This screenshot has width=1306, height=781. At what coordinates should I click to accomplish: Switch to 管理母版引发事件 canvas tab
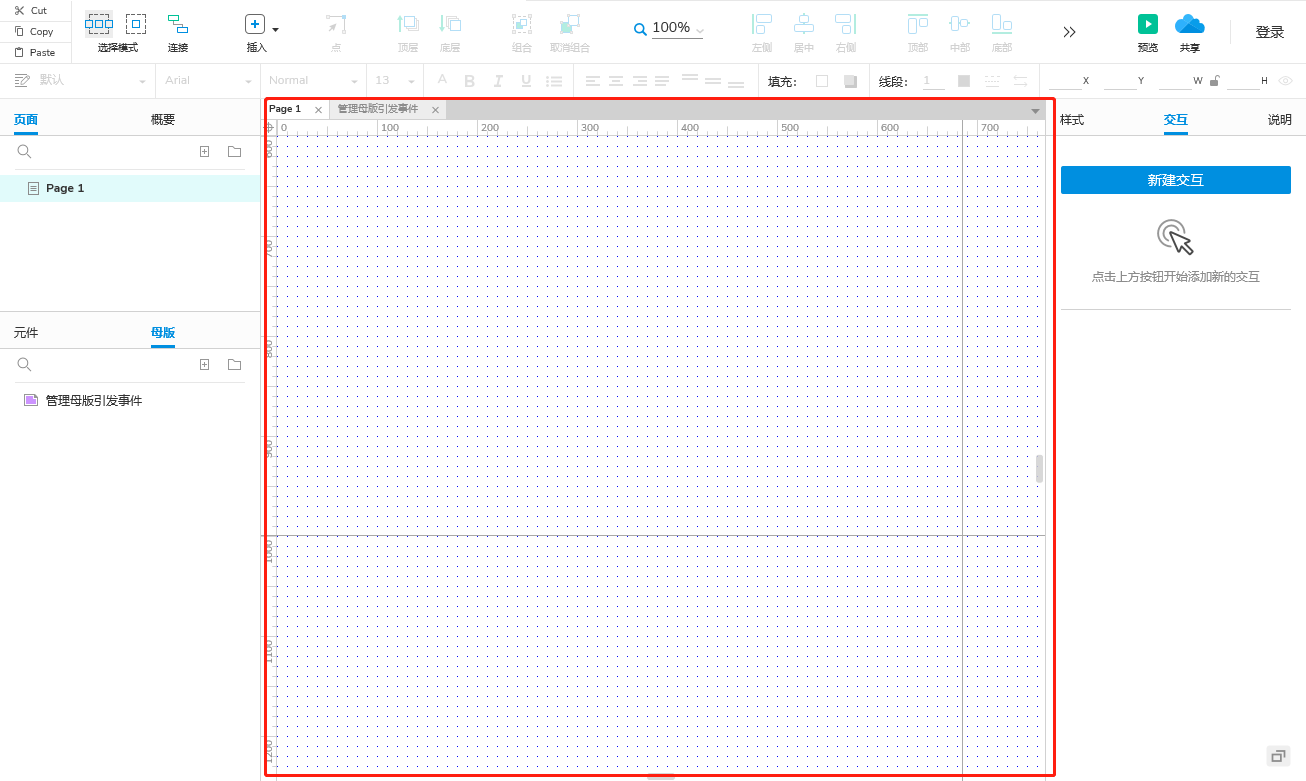pos(378,109)
